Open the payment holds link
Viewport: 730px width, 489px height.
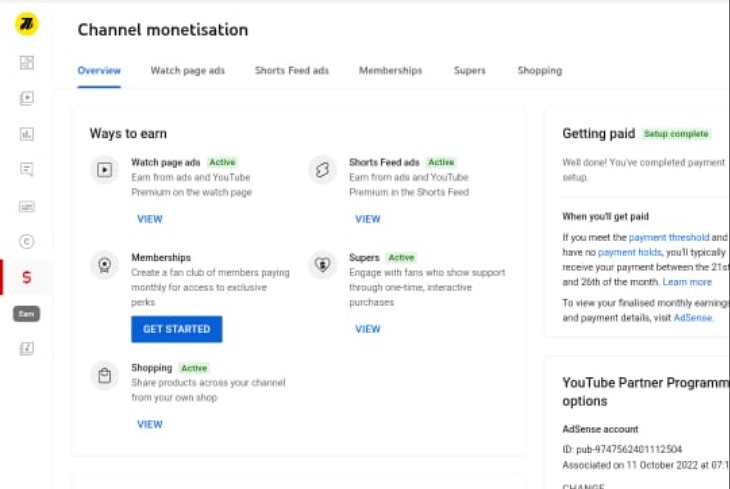pyautogui.click(x=629, y=252)
